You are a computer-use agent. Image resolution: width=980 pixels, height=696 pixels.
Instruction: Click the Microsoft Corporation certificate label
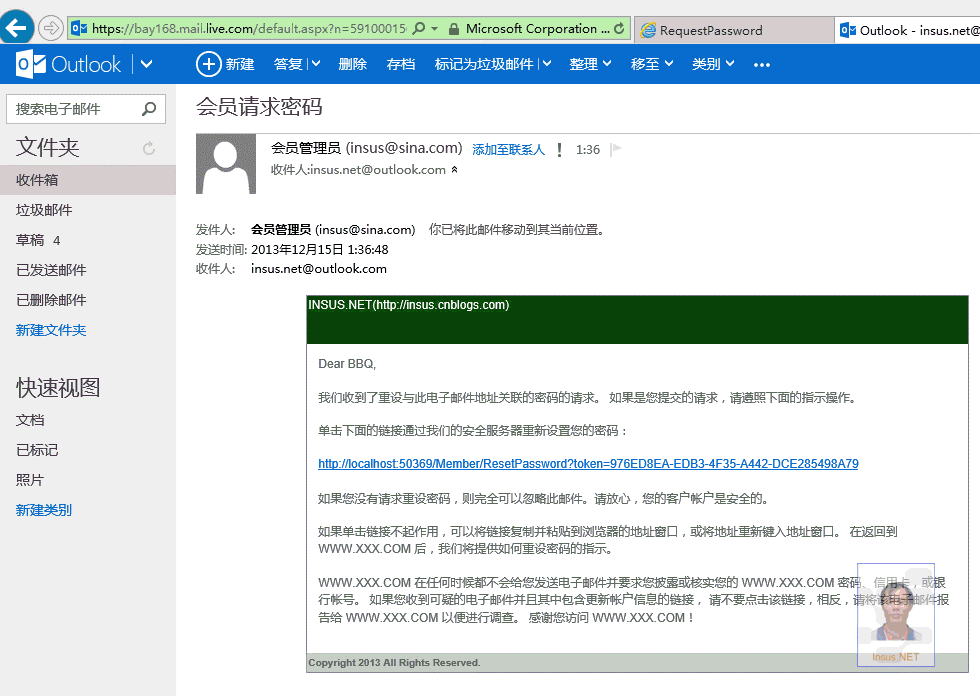coord(538,29)
